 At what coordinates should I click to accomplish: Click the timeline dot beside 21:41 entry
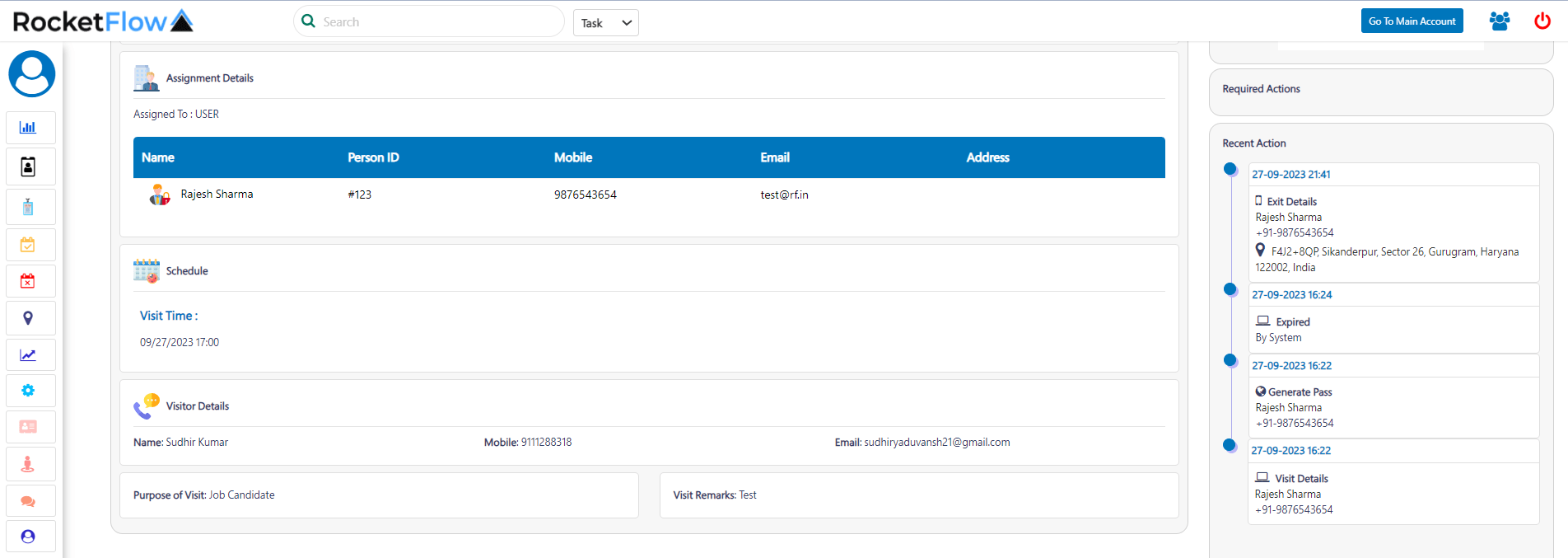point(1230,169)
